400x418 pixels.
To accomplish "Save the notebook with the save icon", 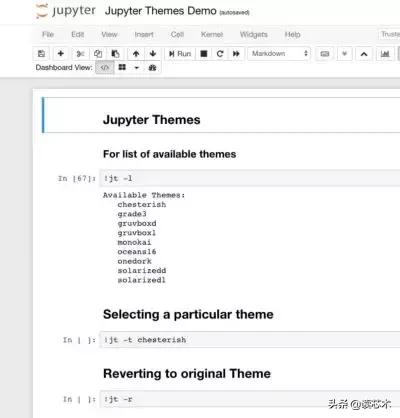I will point(41,54).
